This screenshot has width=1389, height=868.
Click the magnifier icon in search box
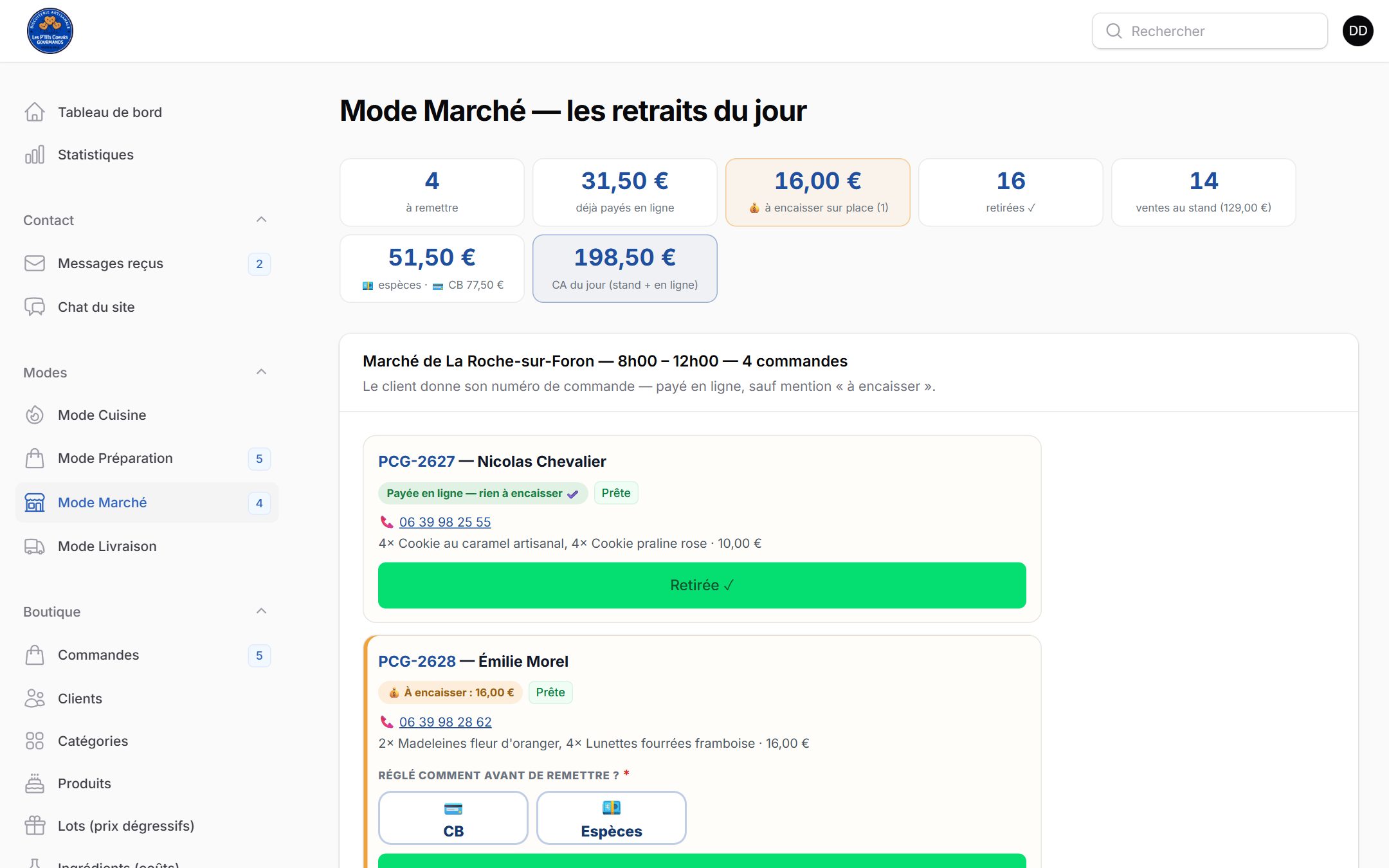click(1114, 31)
